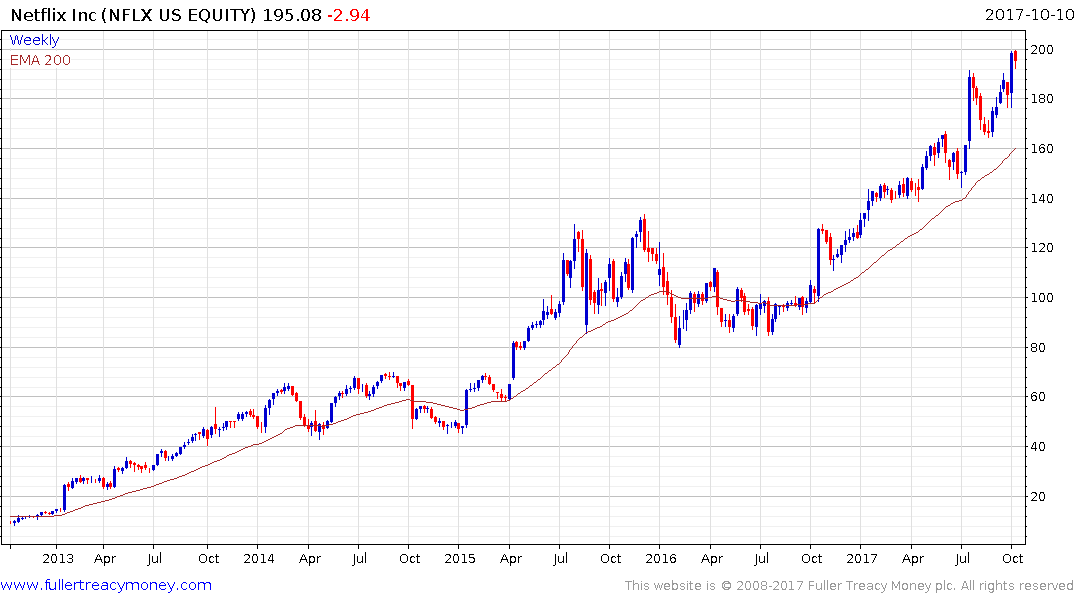Click the 40 price axis label
Viewport: 1075px width, 600px height.
click(1038, 447)
